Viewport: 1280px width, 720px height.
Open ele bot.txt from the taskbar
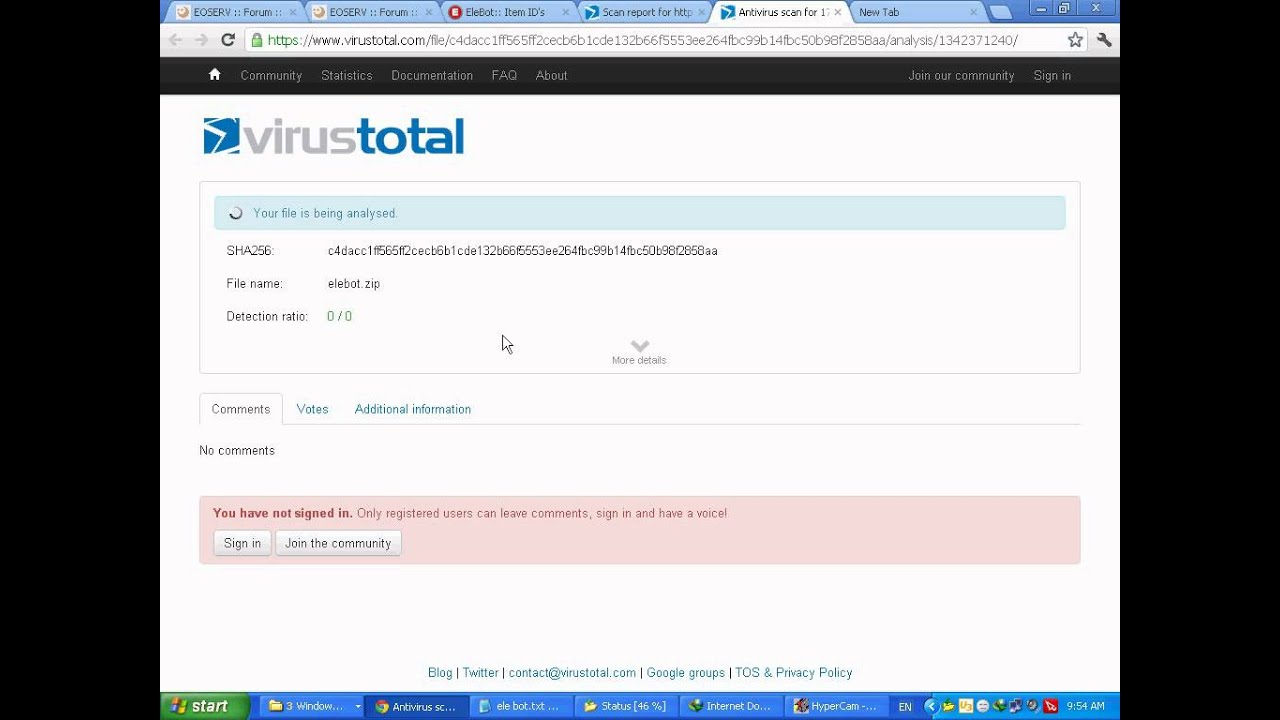click(x=521, y=706)
